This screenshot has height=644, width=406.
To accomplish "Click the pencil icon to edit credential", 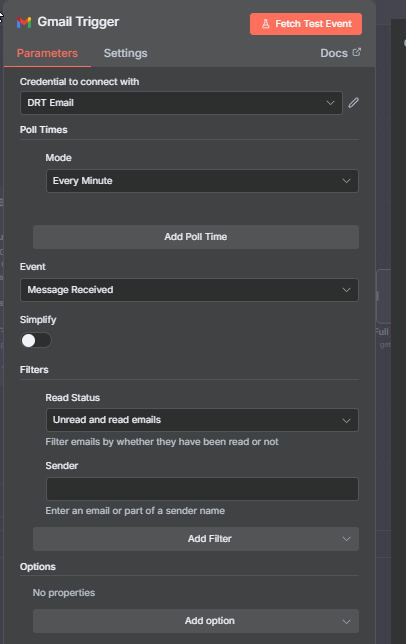I will point(353,103).
